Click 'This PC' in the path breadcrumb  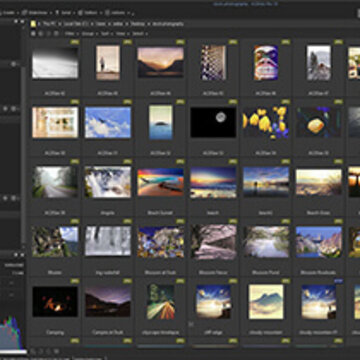click(x=50, y=24)
